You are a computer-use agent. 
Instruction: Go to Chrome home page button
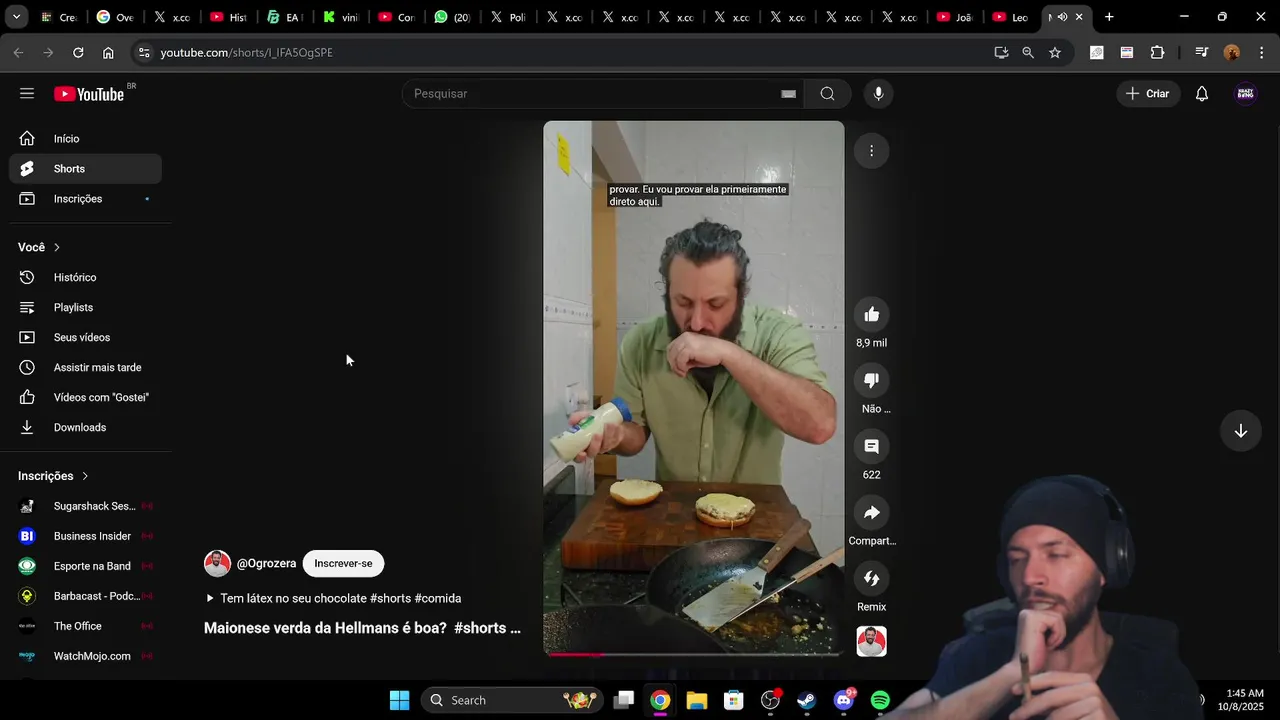(x=108, y=52)
